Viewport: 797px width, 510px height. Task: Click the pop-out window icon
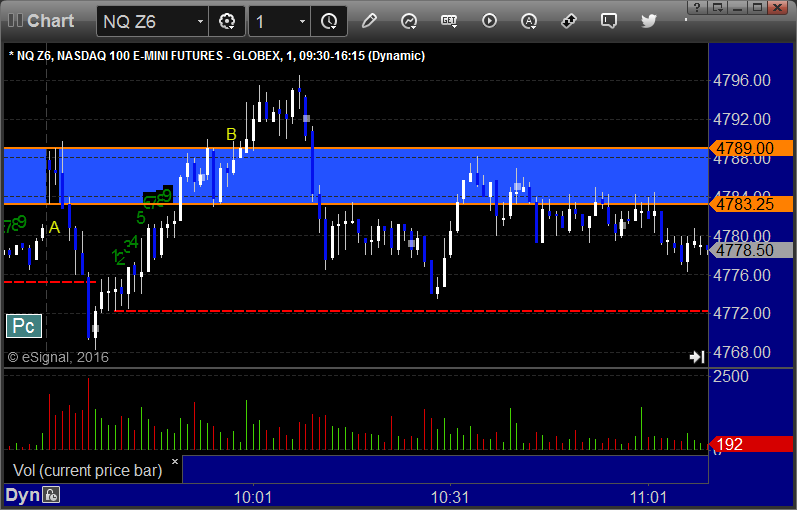coord(717,7)
